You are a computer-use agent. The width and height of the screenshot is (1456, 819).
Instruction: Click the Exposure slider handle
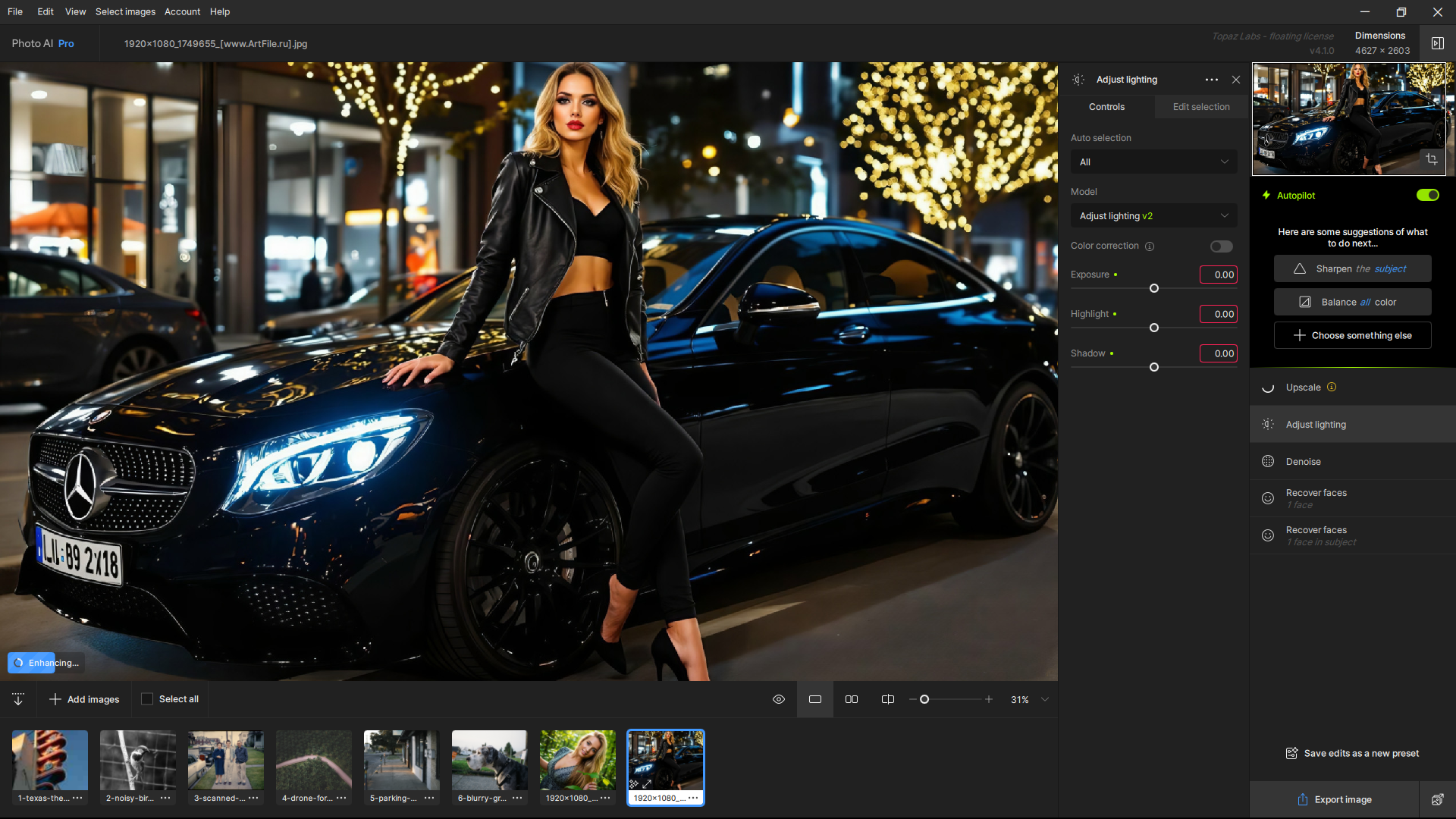click(x=1154, y=288)
